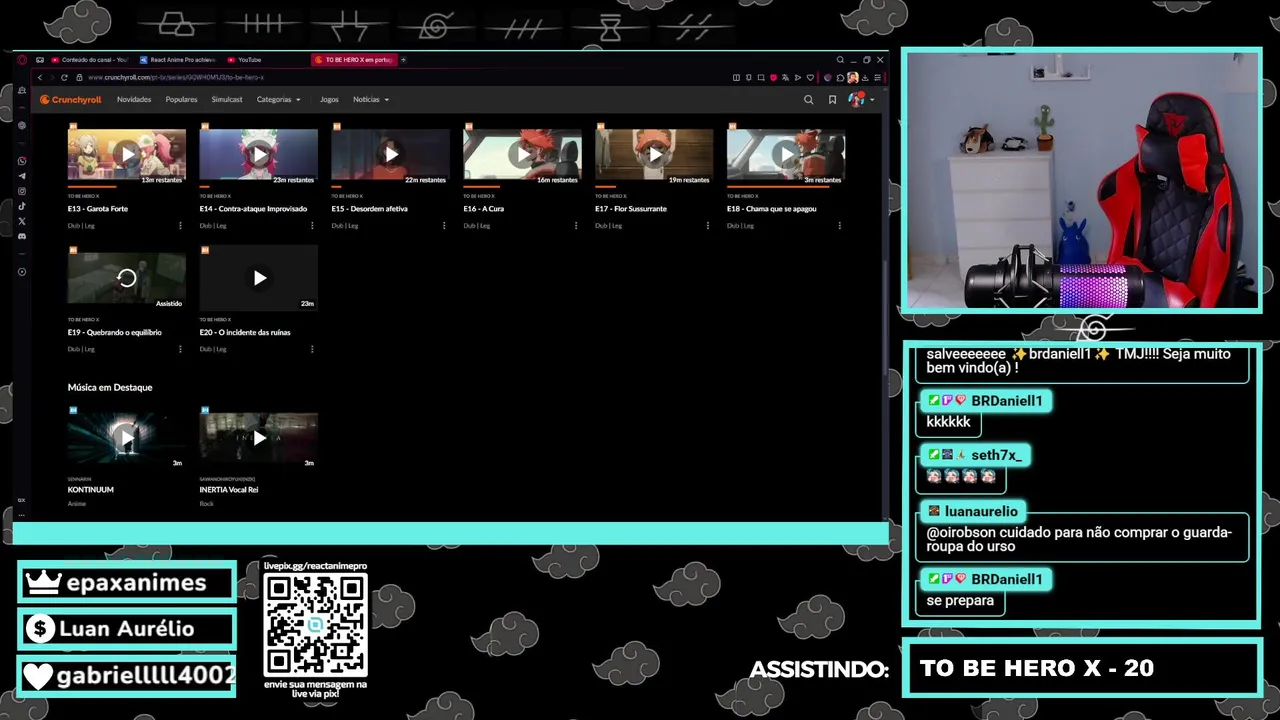
Task: Open the Player icon in the Opera sidebar
Action: [22, 272]
